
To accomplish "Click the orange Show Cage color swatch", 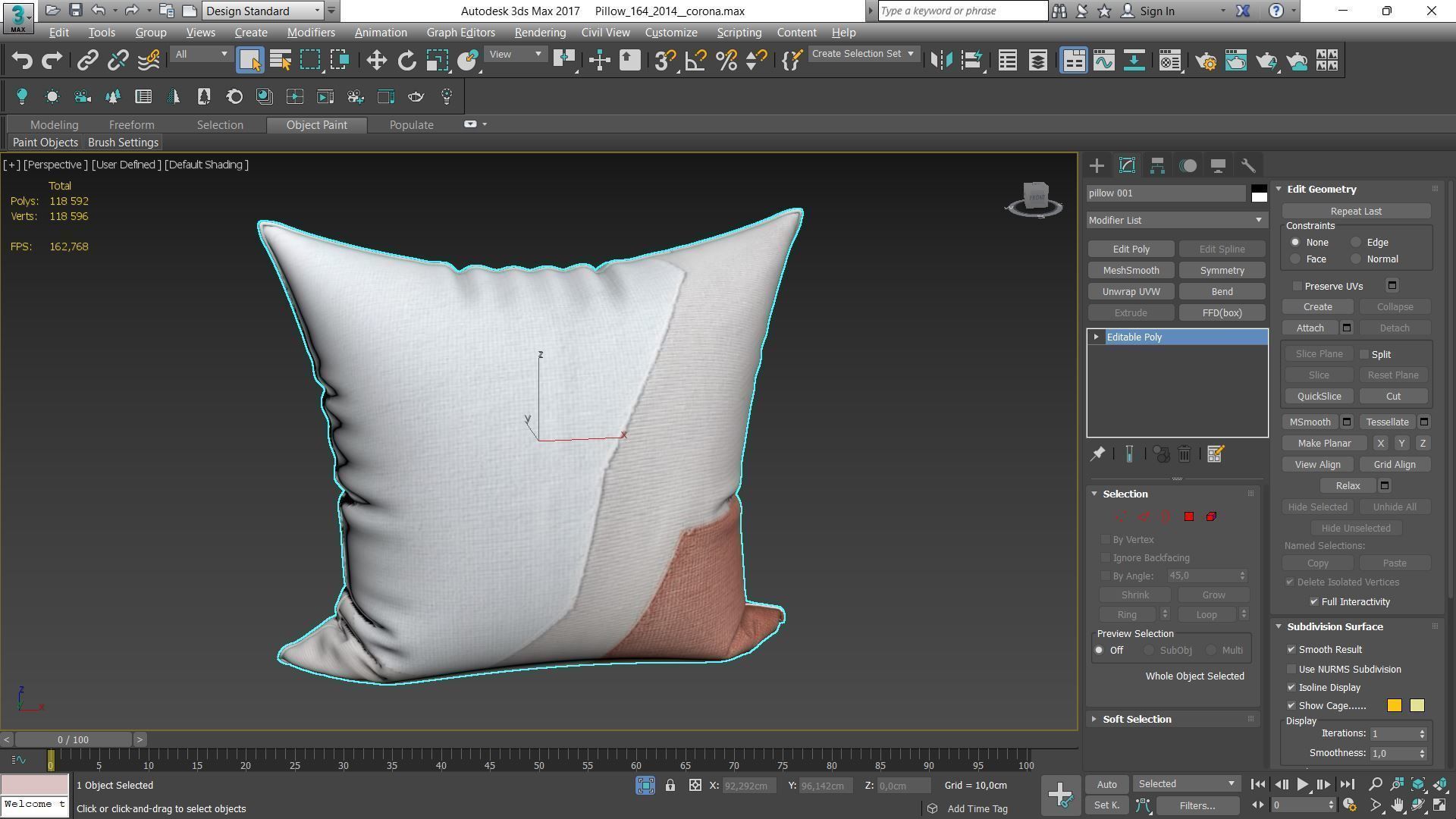I will coord(1395,706).
